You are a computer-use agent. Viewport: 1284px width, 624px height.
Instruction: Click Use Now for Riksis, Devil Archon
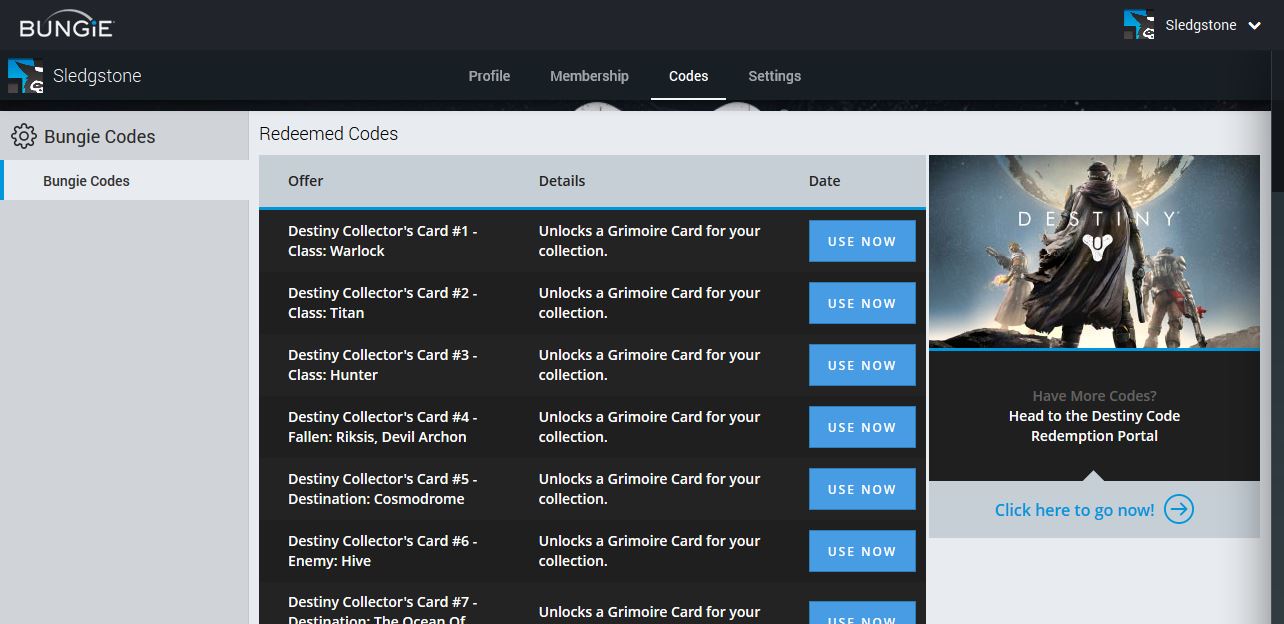click(862, 427)
